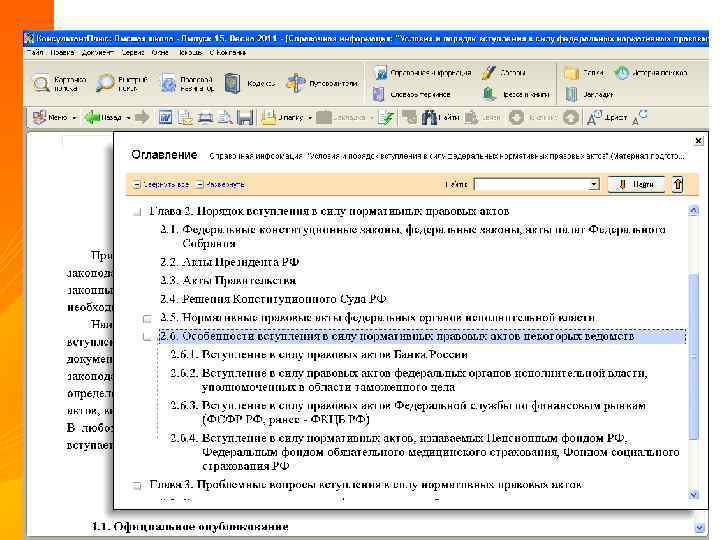Click the up-arrow button beside Найти
The image size is (720, 540).
click(x=678, y=184)
